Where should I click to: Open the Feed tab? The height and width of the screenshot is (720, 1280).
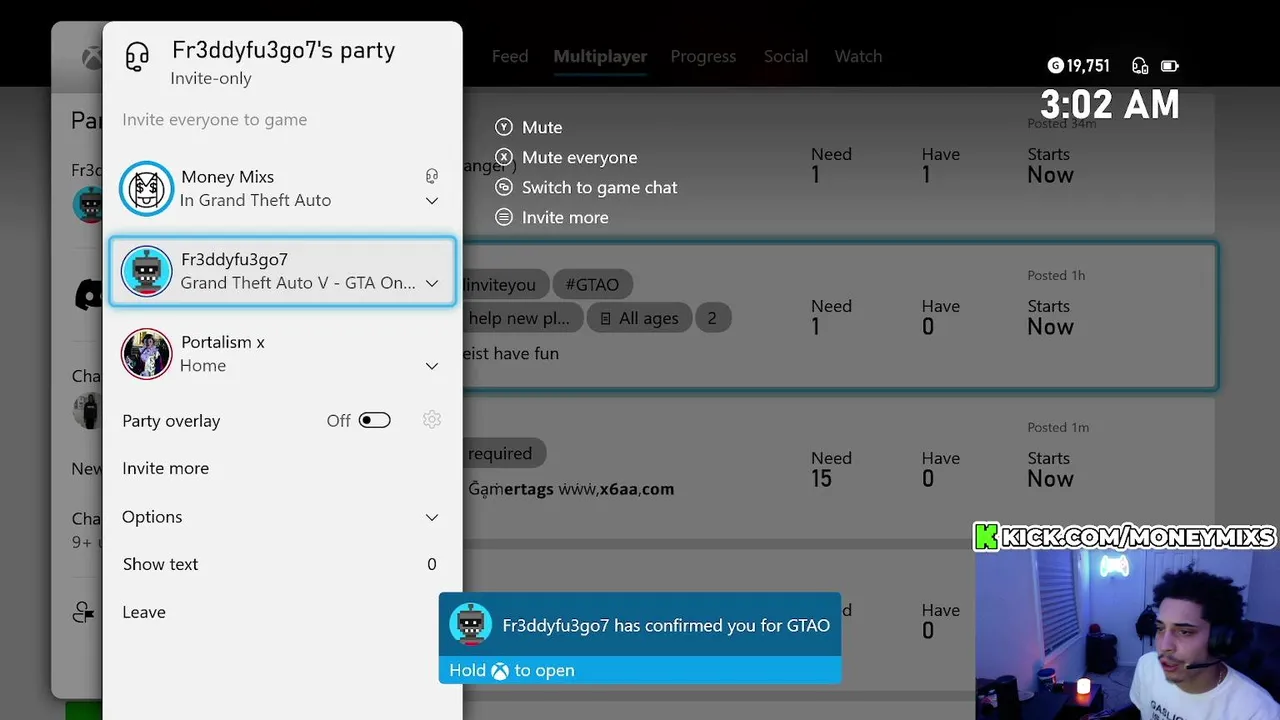click(510, 56)
